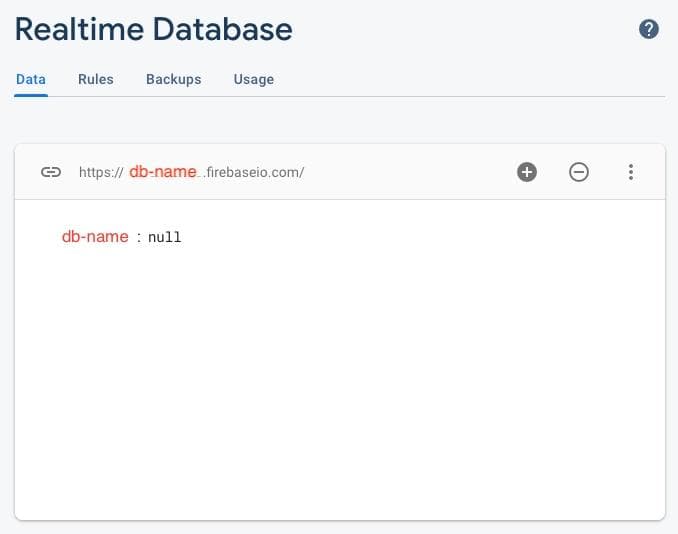The height and width of the screenshot is (534, 678).
Task: Select the db-name root node key
Action: [x=95, y=237]
